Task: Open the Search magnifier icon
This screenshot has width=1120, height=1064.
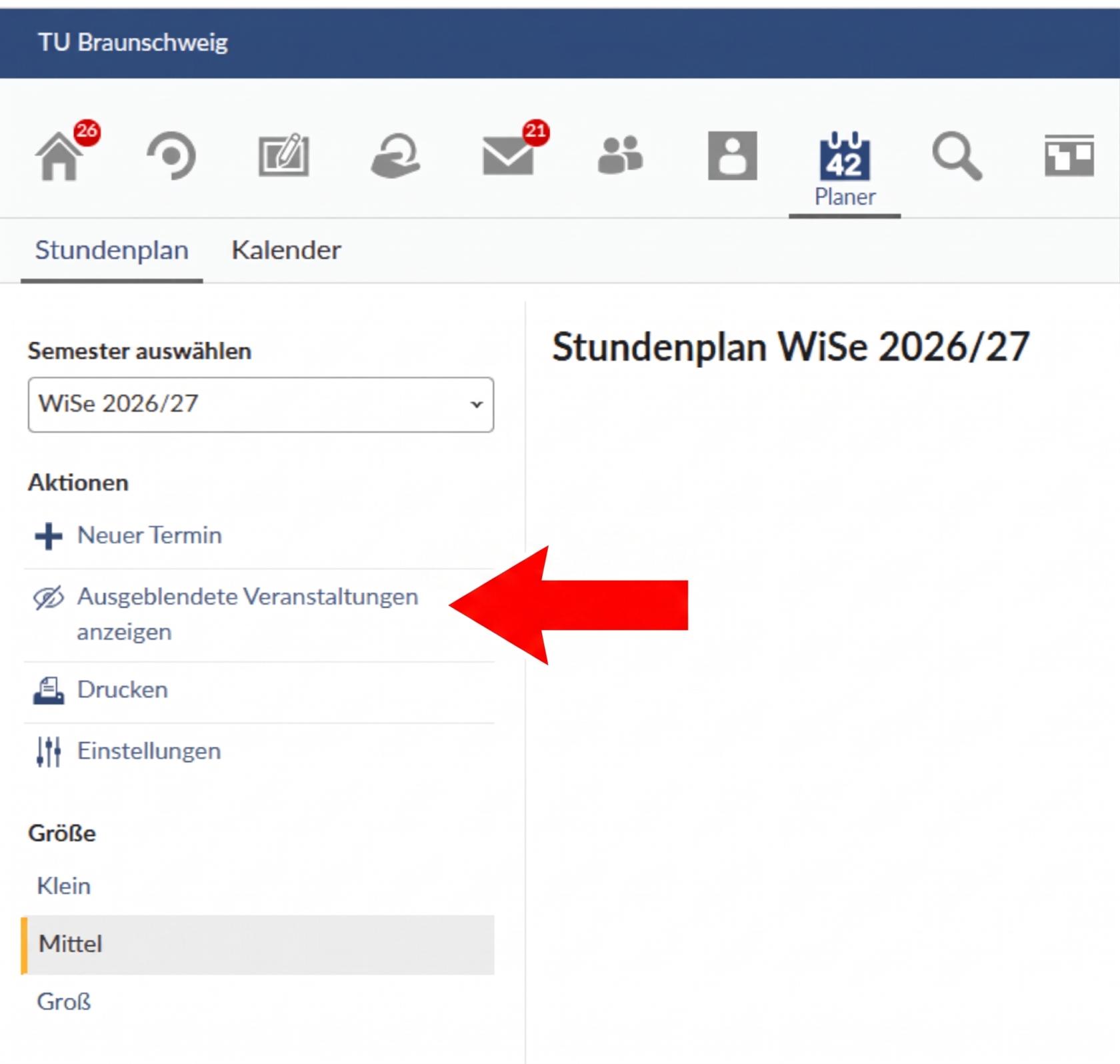Action: pyautogui.click(x=957, y=156)
